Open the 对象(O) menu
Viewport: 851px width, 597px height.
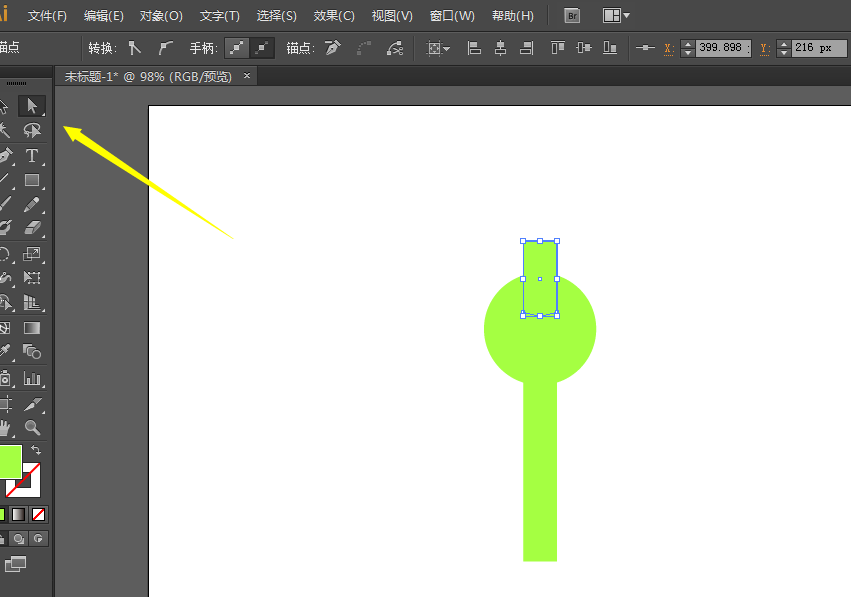(161, 16)
